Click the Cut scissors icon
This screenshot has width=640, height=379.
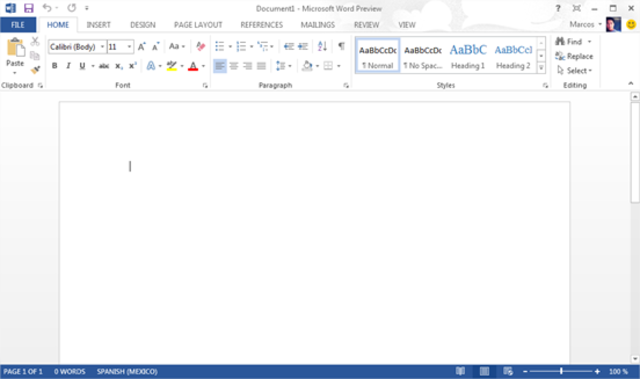click(35, 42)
